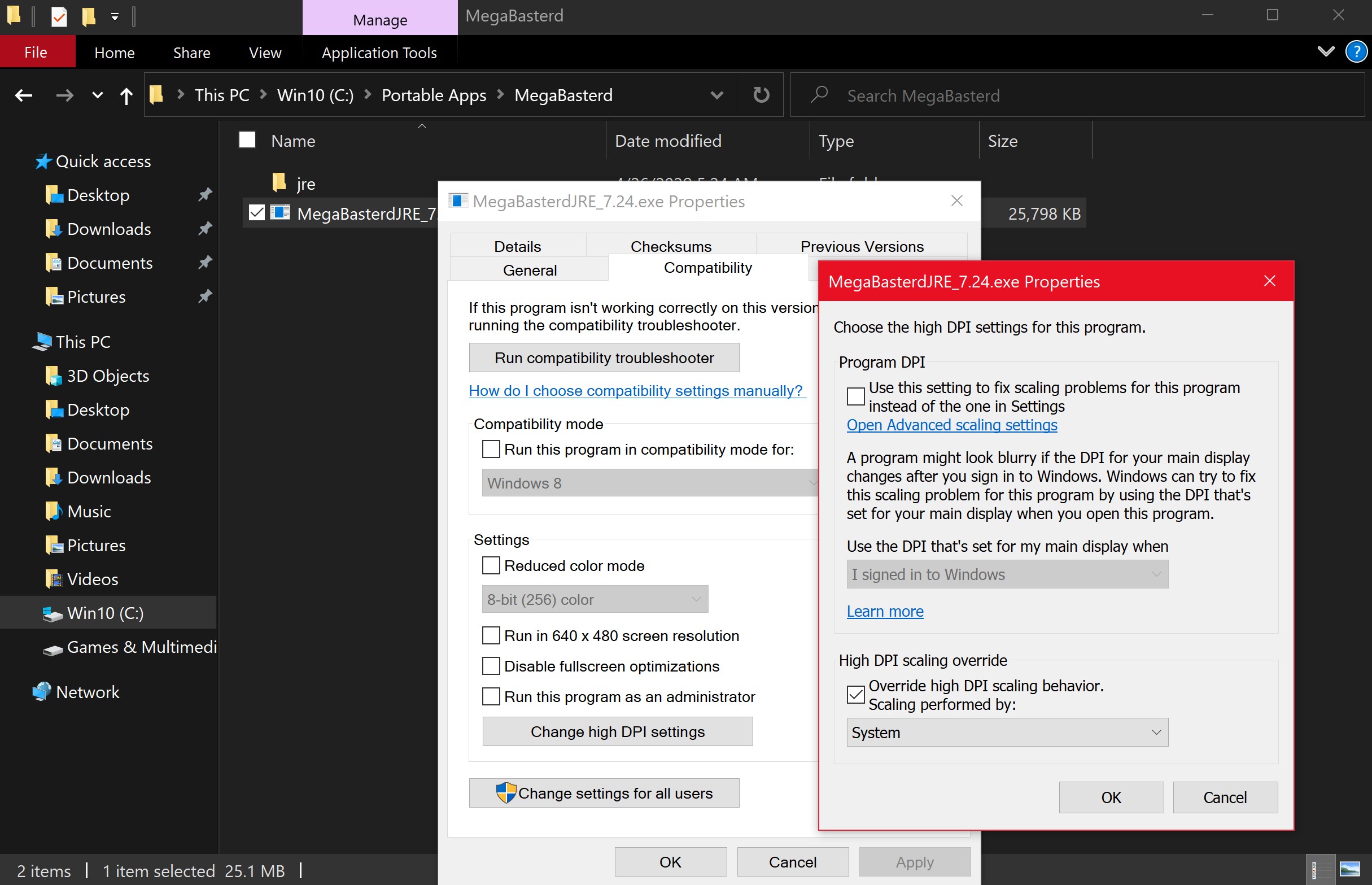Viewport: 1372px width, 885px height.
Task: Check 'Run this program in compatibility mode for'
Action: (x=491, y=449)
